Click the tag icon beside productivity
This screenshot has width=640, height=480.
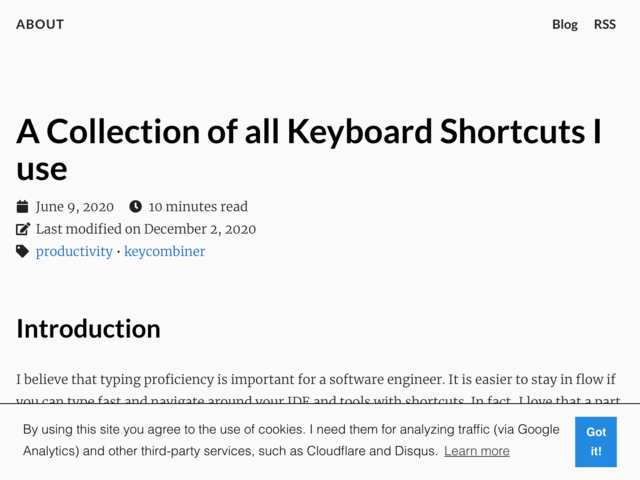tap(22, 251)
